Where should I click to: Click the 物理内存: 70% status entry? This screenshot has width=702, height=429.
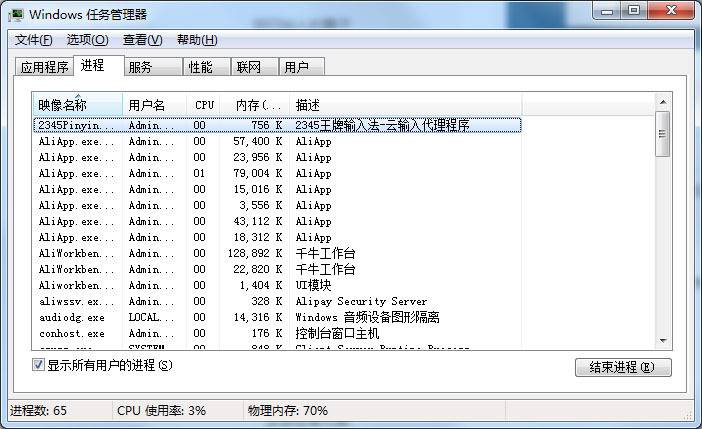click(x=287, y=411)
